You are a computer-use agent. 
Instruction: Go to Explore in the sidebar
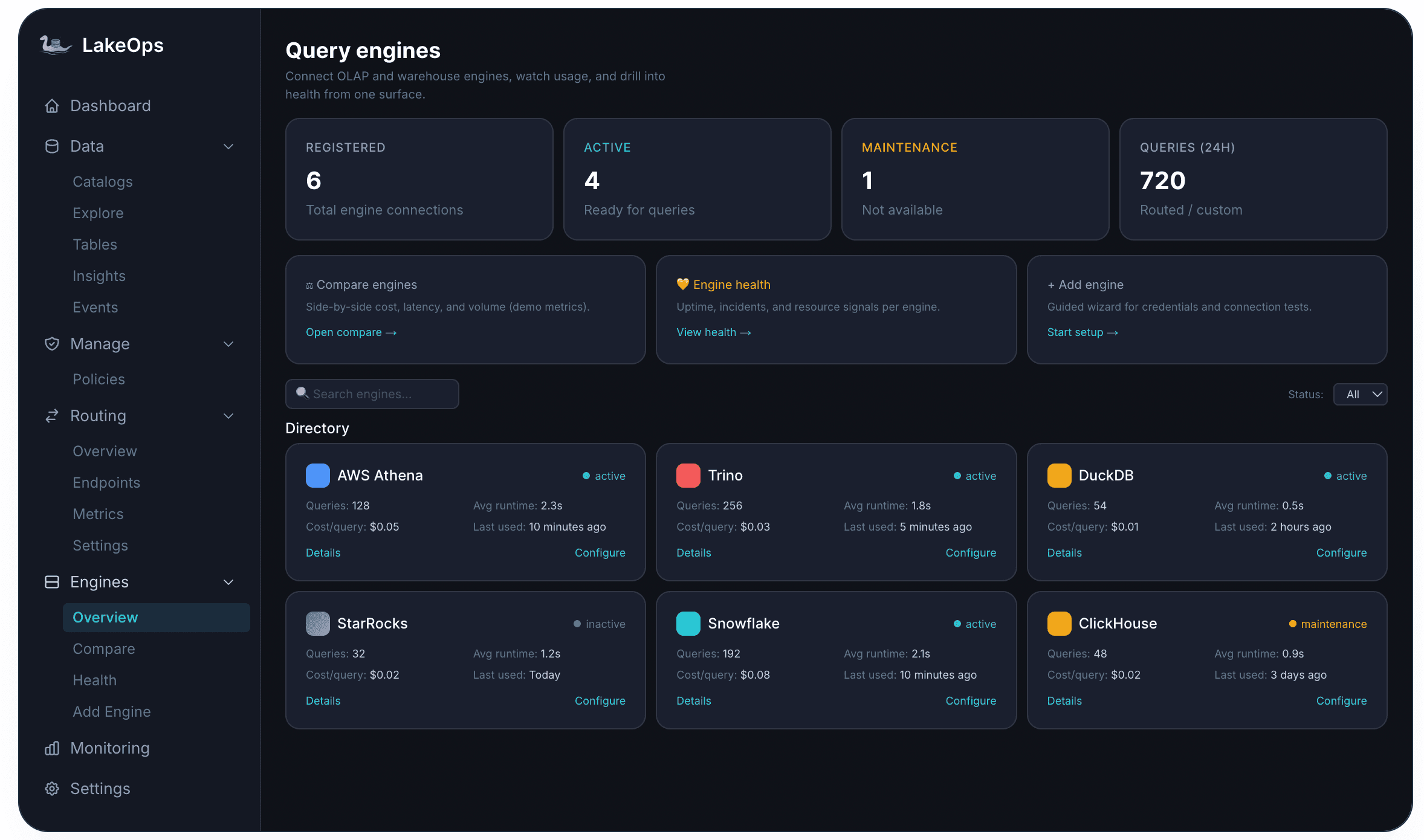tap(98, 213)
